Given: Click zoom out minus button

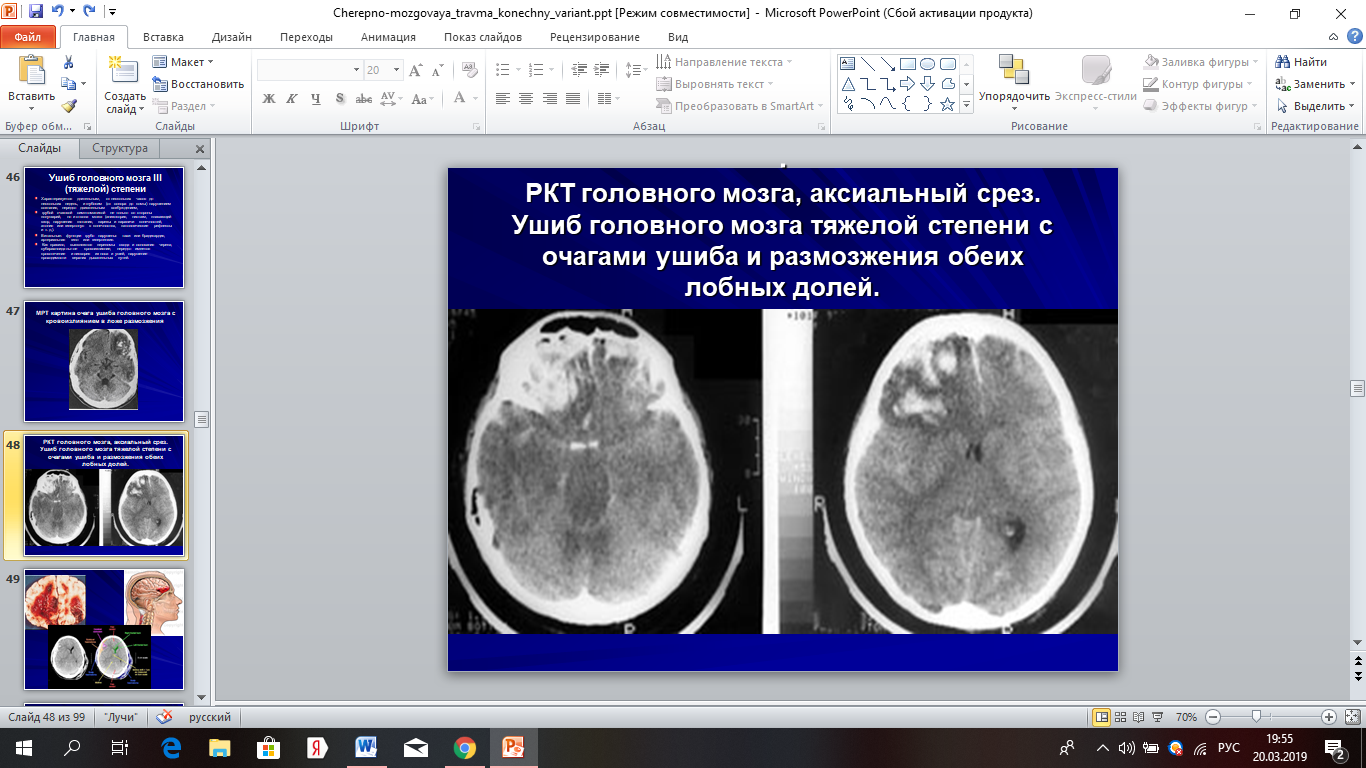Looking at the screenshot, I should (x=1212, y=717).
